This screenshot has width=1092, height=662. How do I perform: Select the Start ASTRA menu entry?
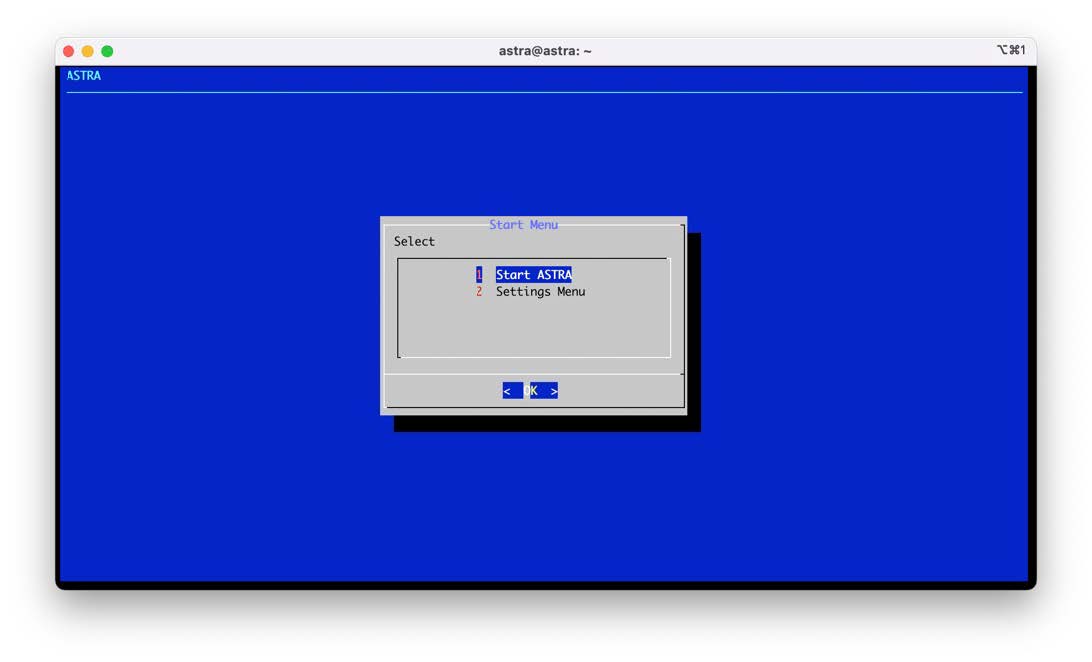pos(533,275)
